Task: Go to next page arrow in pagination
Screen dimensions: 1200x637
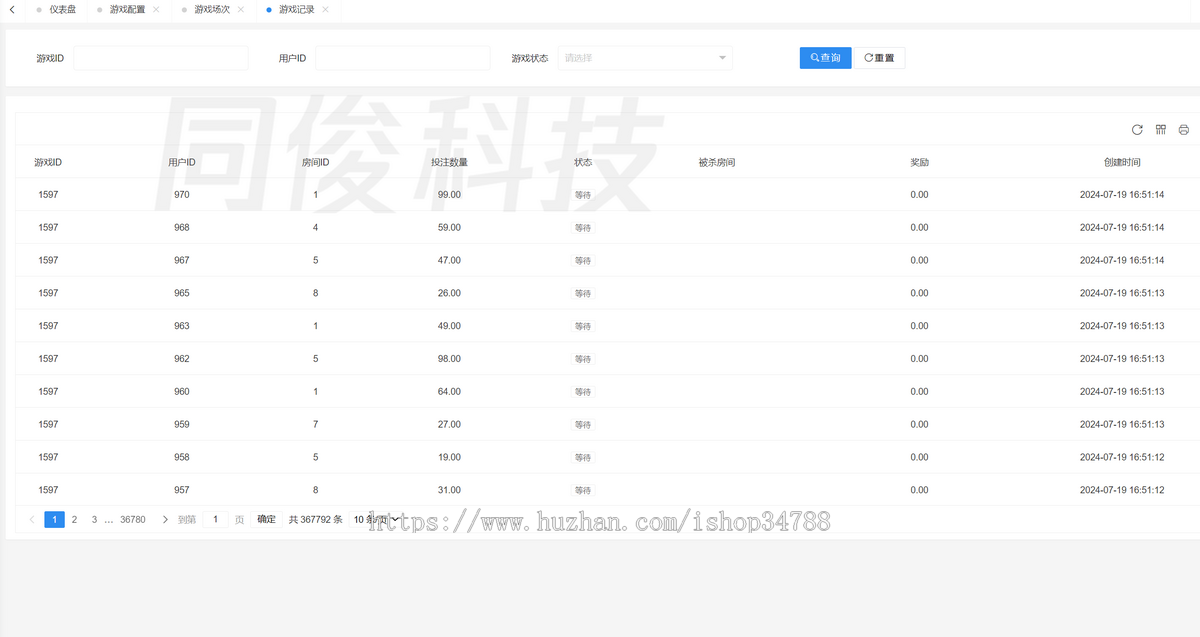Action: 165,520
